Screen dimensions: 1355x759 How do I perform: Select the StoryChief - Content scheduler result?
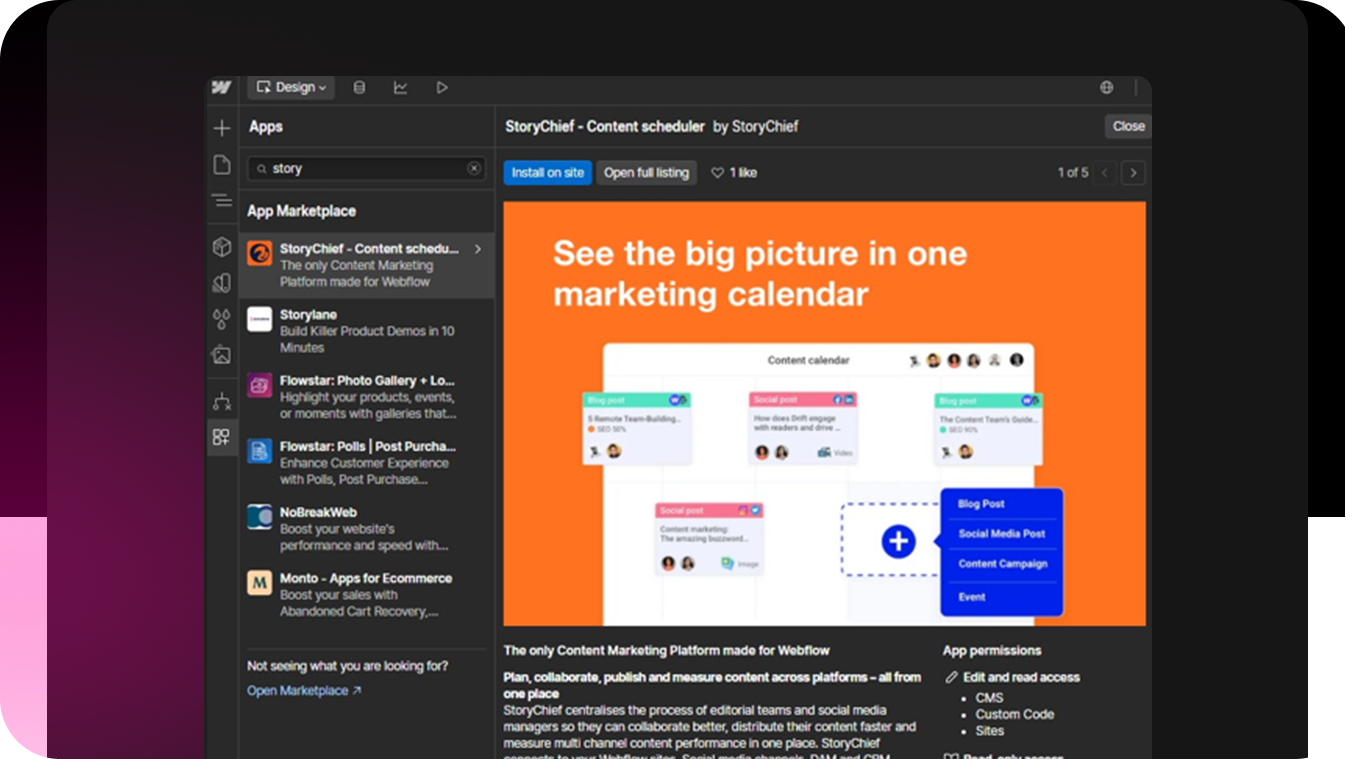click(x=366, y=265)
